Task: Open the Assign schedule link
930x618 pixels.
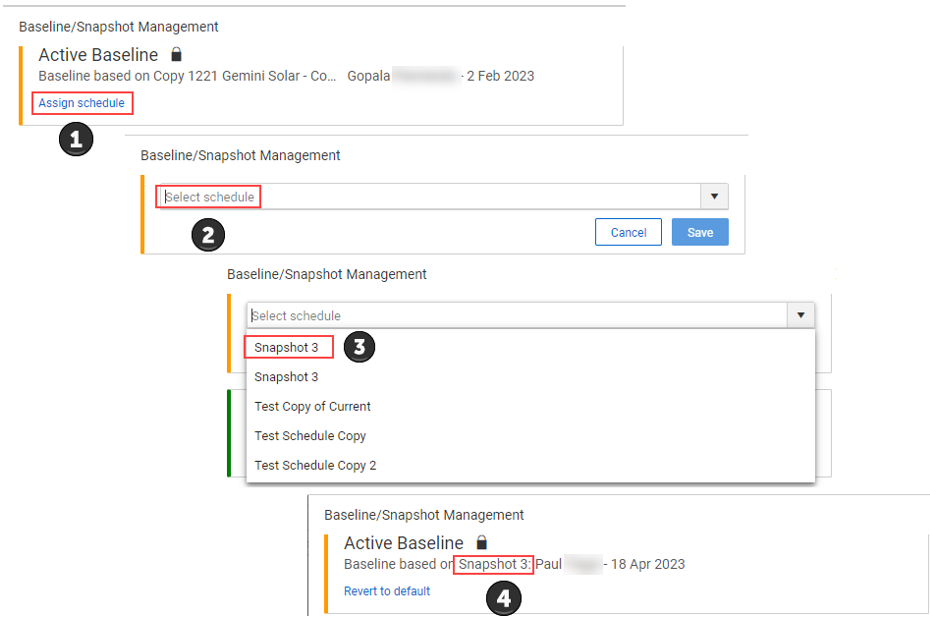Action: tap(82, 103)
